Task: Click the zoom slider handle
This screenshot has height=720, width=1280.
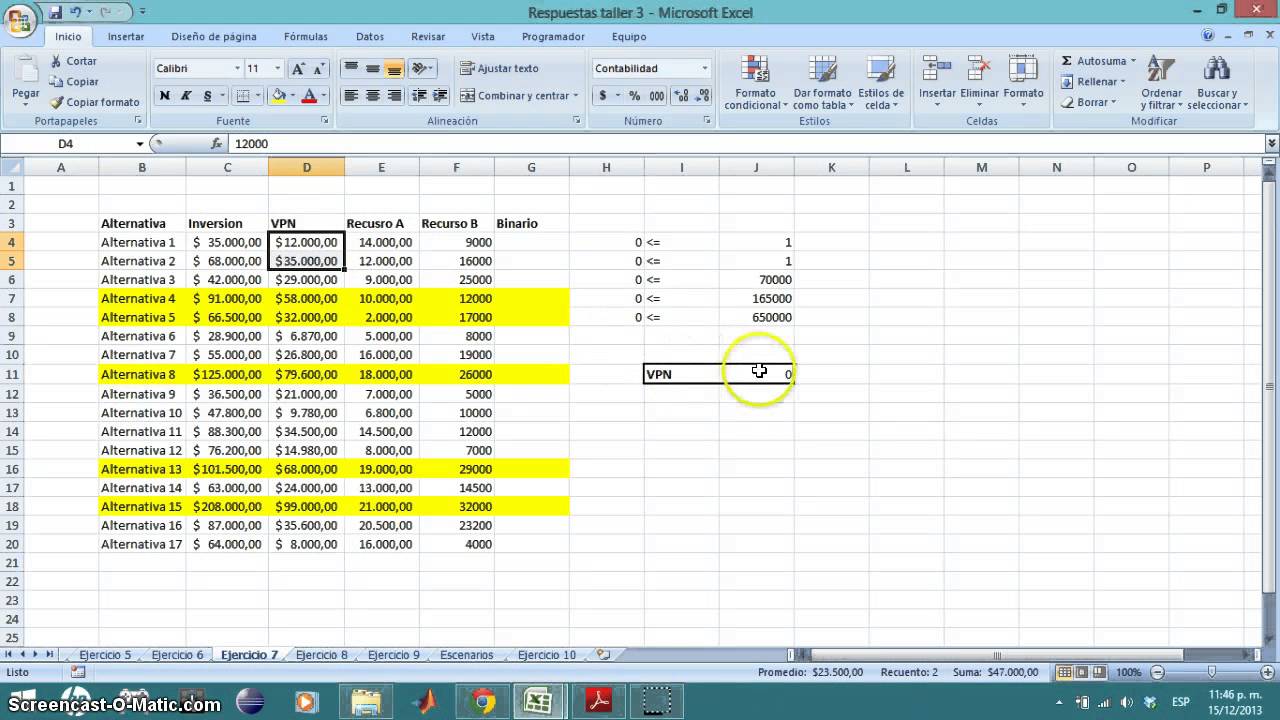Action: pyautogui.click(x=1211, y=672)
